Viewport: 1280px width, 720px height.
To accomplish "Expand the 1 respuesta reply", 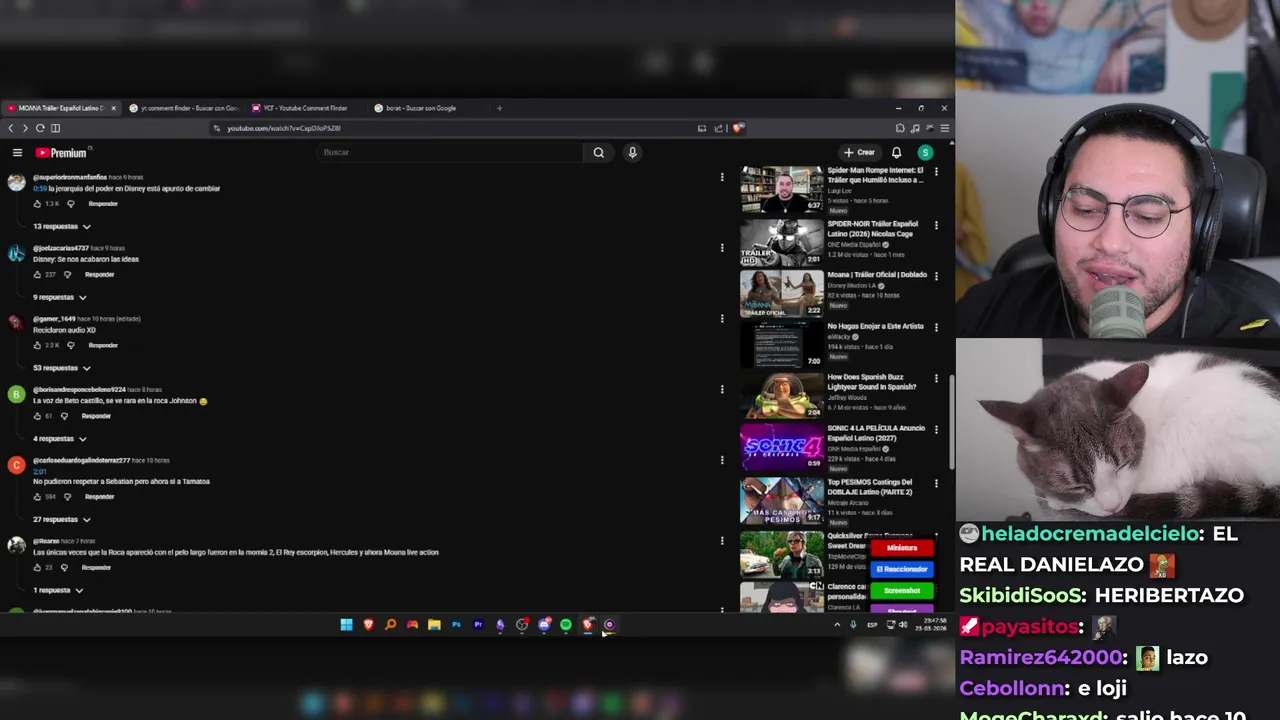I will click(x=58, y=591).
